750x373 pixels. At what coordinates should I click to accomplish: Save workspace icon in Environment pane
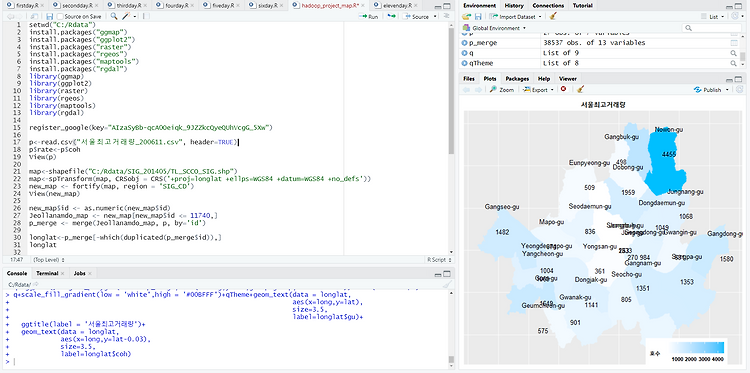point(478,16)
